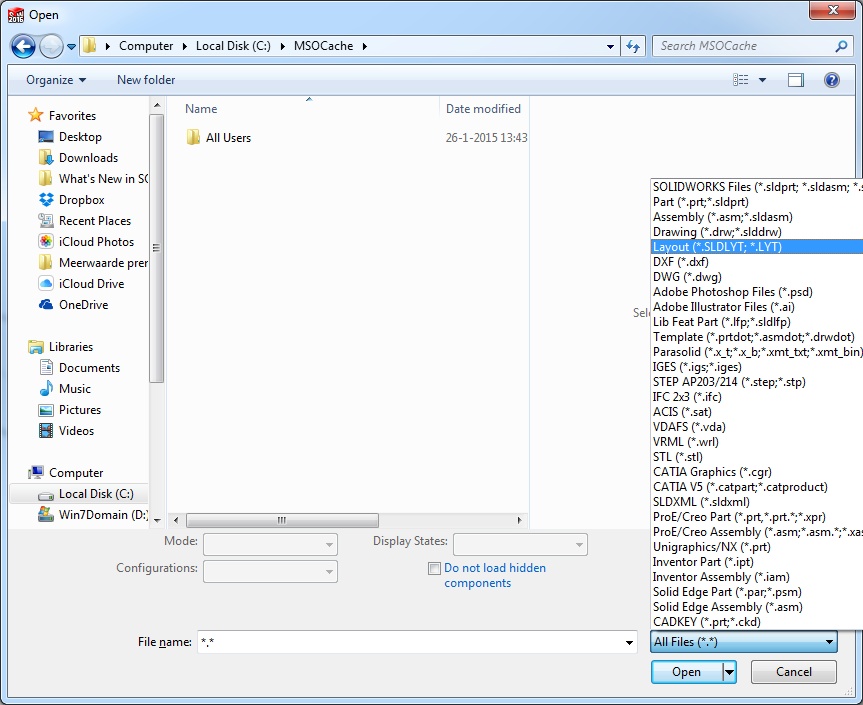This screenshot has width=863, height=705.
Task: Expand the address bar history dropdown
Action: click(x=610, y=47)
